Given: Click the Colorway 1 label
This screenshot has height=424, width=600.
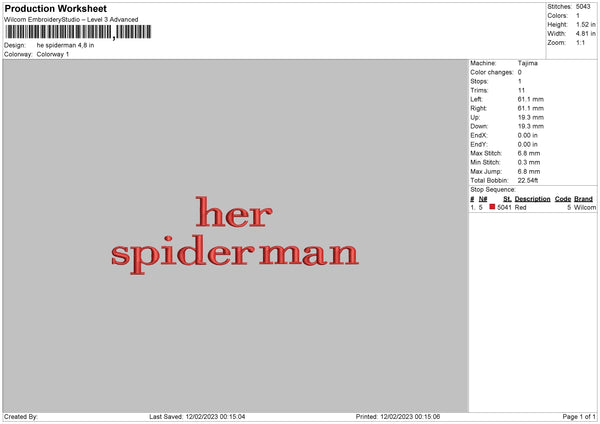Looking at the screenshot, I should (53, 54).
